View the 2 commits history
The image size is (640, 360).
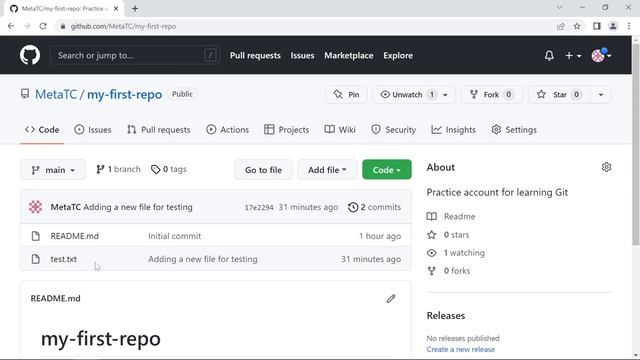pos(374,207)
